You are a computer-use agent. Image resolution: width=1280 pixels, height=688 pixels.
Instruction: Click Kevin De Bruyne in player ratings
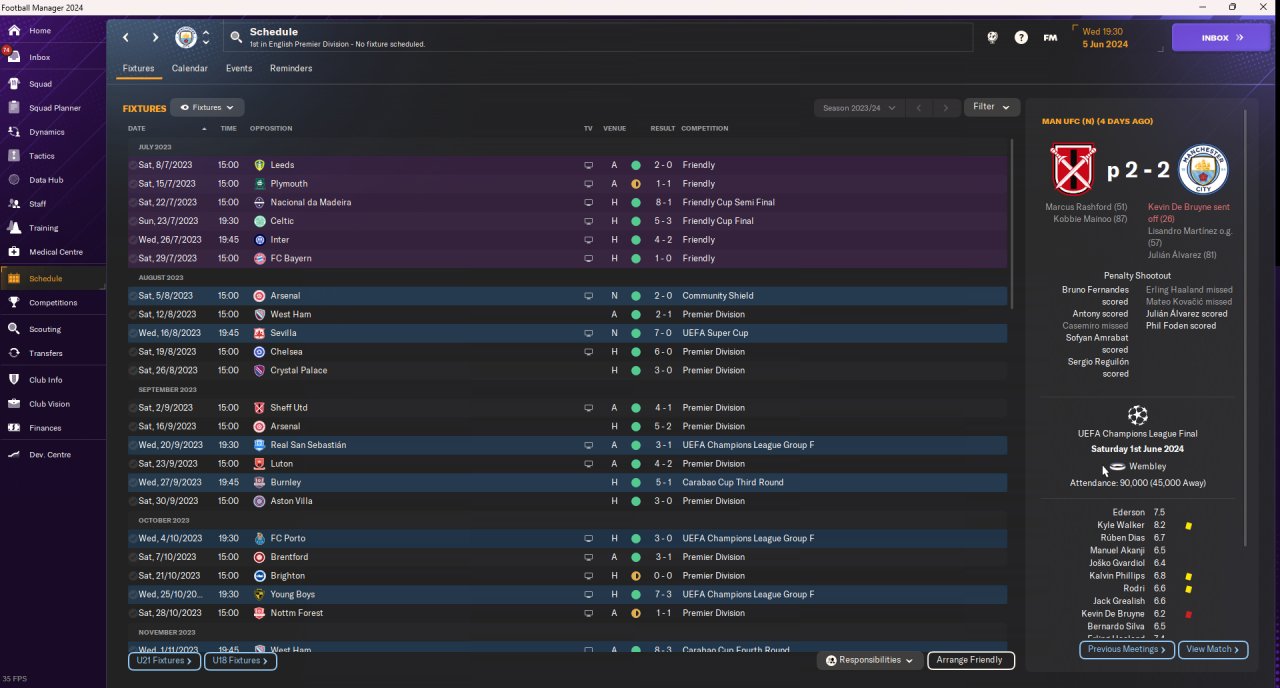click(1113, 614)
